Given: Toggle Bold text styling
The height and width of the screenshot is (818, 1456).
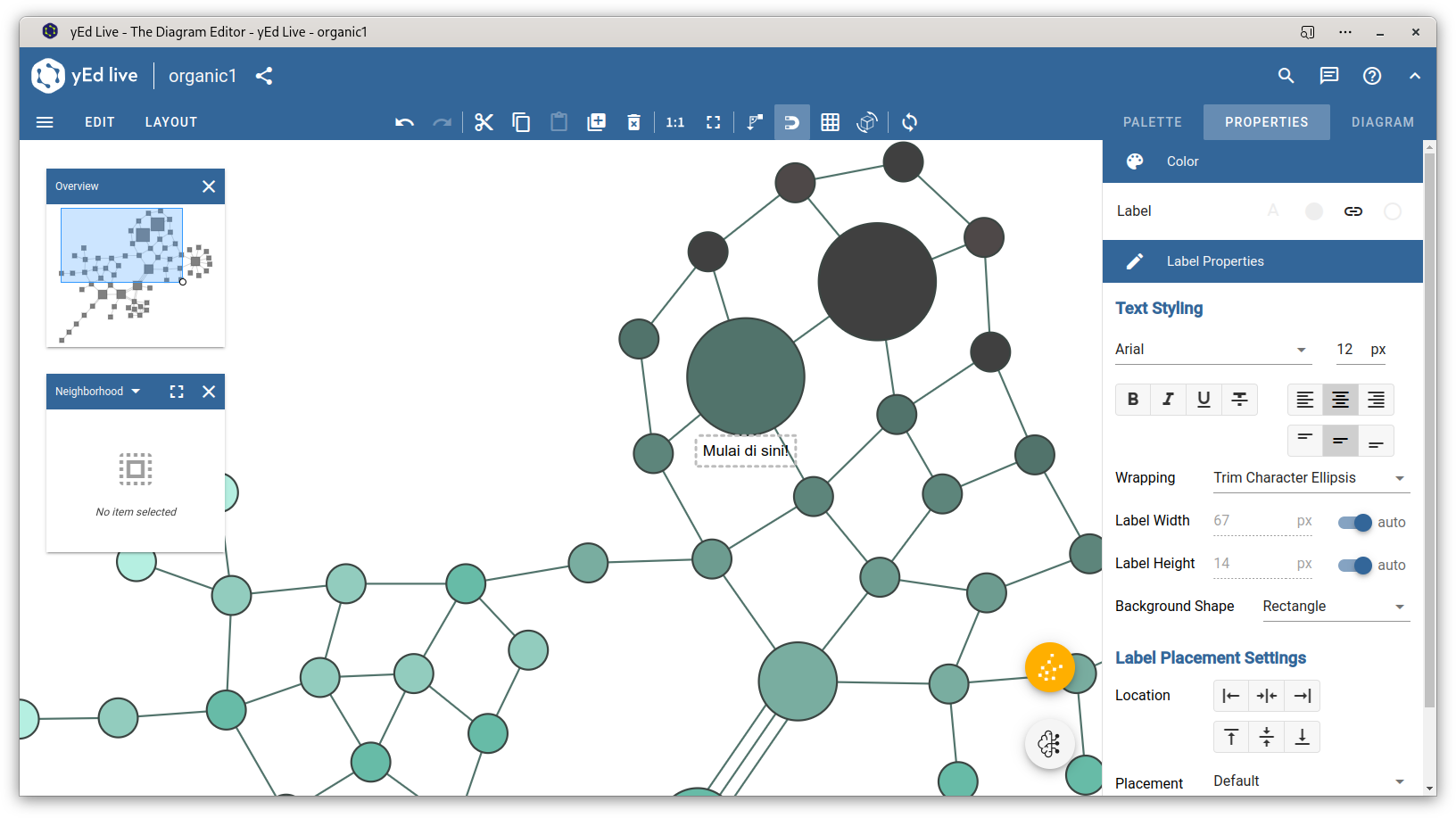Looking at the screenshot, I should (x=1133, y=400).
